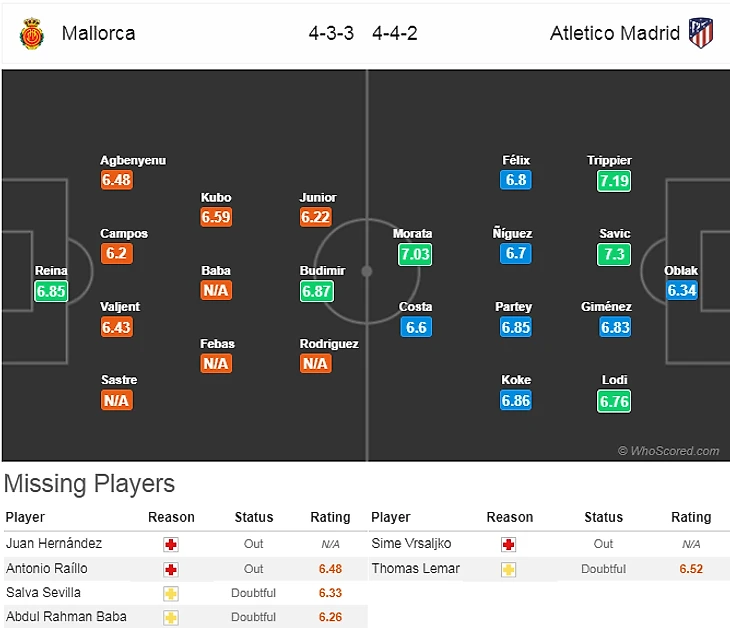The height and width of the screenshot is (628, 730).
Task: Click the right Status column header
Action: 603,517
